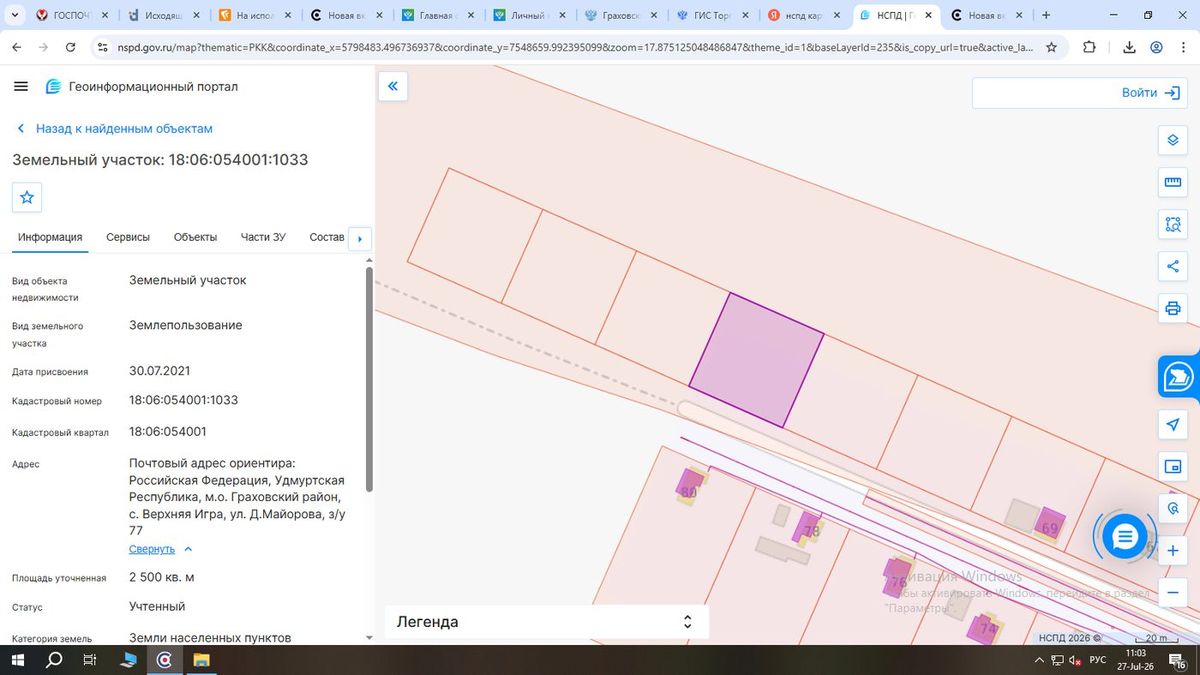Click the info panel vertical scrollbar
The image size is (1200, 675).
[369, 379]
